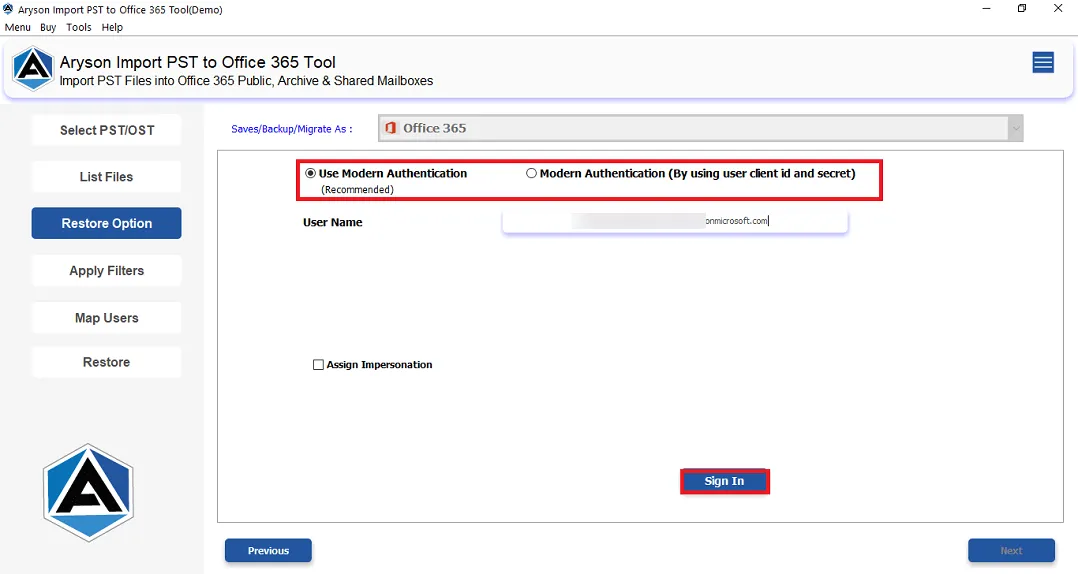Select Use Modern Authentication radio button
Screen dimensions: 1078x574
[x=311, y=173]
